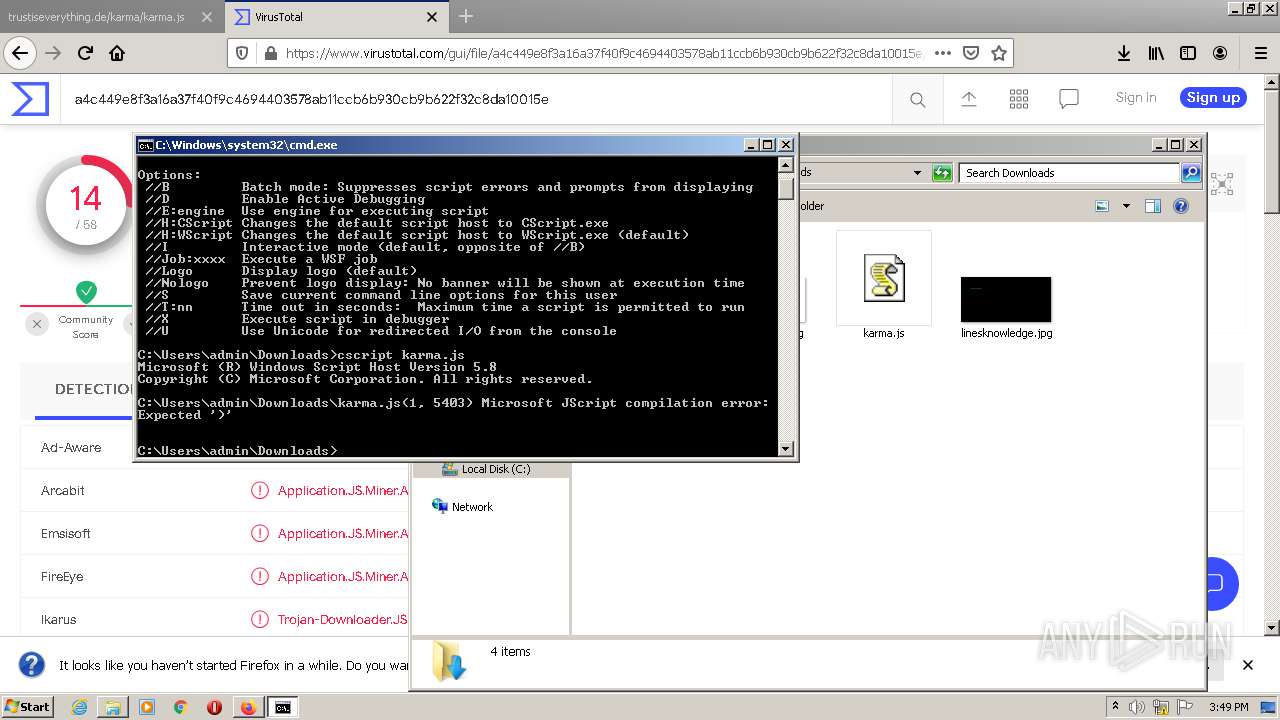Open Firefox Downloads arrow icon
The image size is (1280, 720).
pos(1124,53)
